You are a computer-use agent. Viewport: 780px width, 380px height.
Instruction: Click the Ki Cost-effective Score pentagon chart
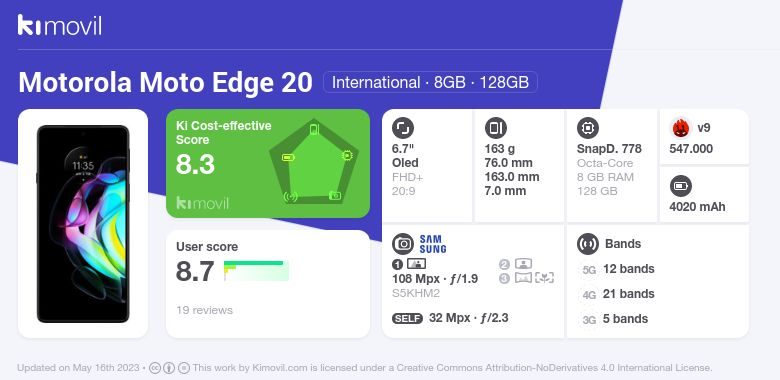pyautogui.click(x=313, y=162)
